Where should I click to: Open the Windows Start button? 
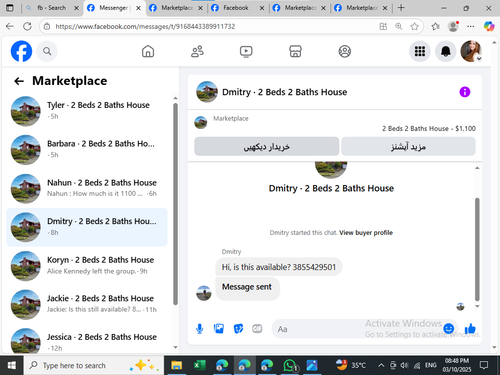click(x=11, y=365)
